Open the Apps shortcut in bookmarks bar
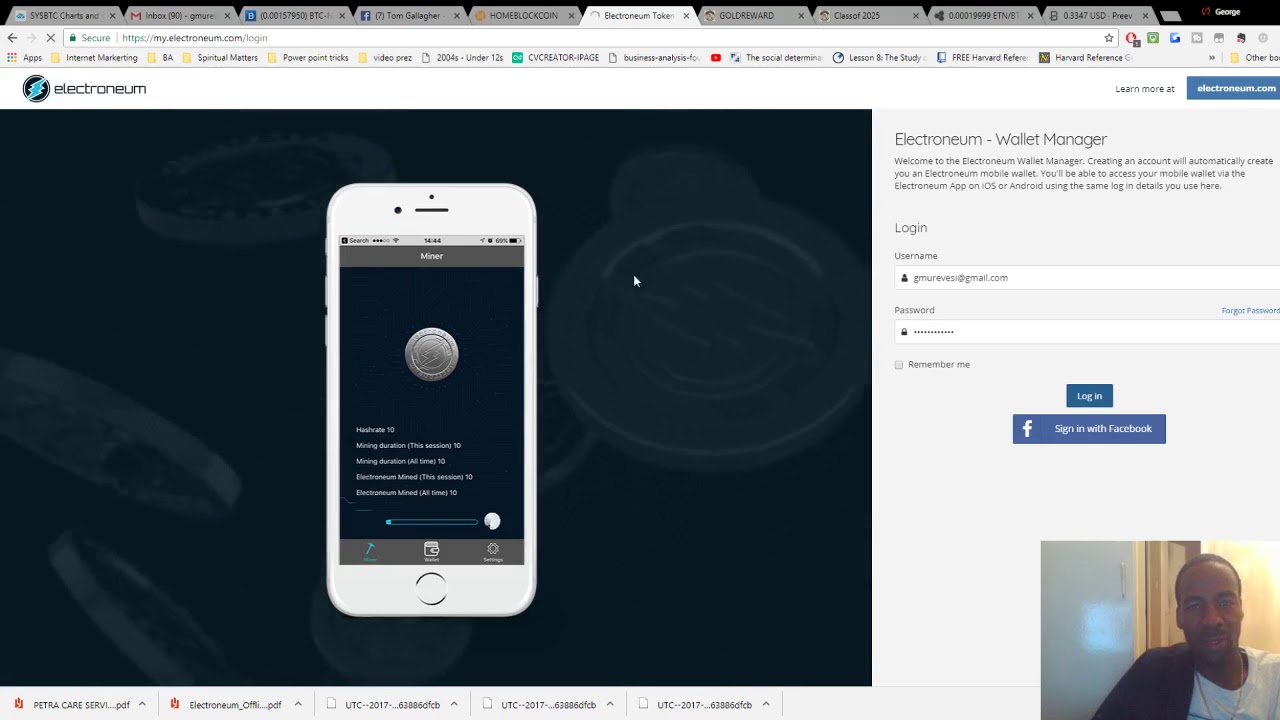This screenshot has width=1280, height=720. click(25, 58)
